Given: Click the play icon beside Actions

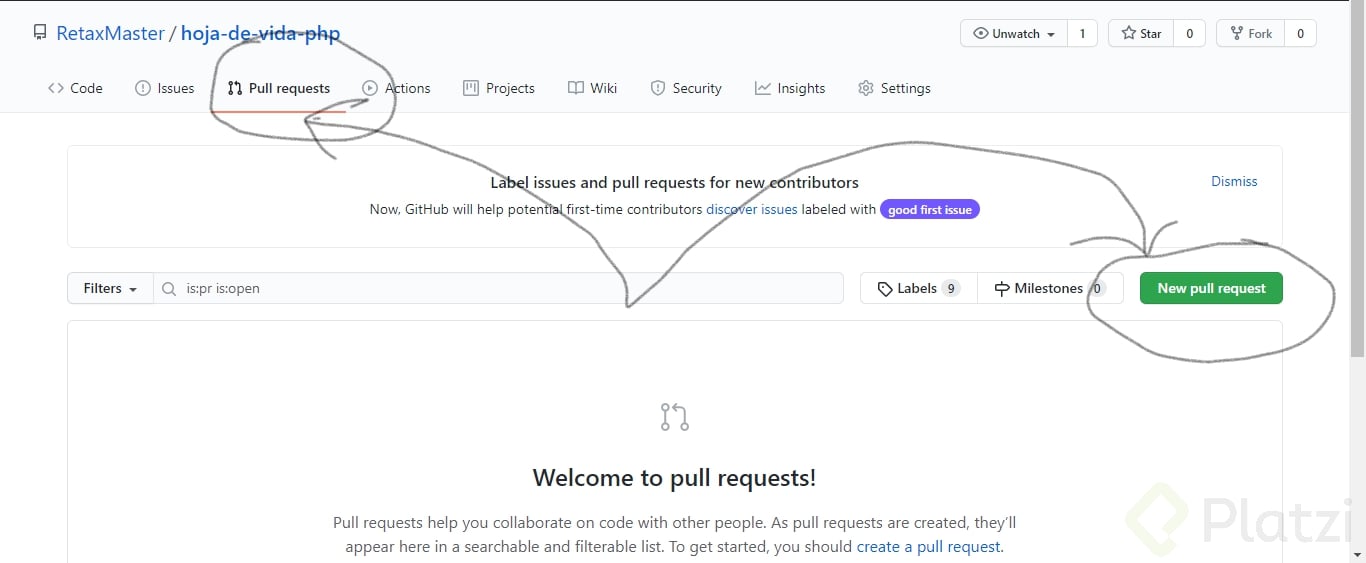Looking at the screenshot, I should (x=370, y=88).
